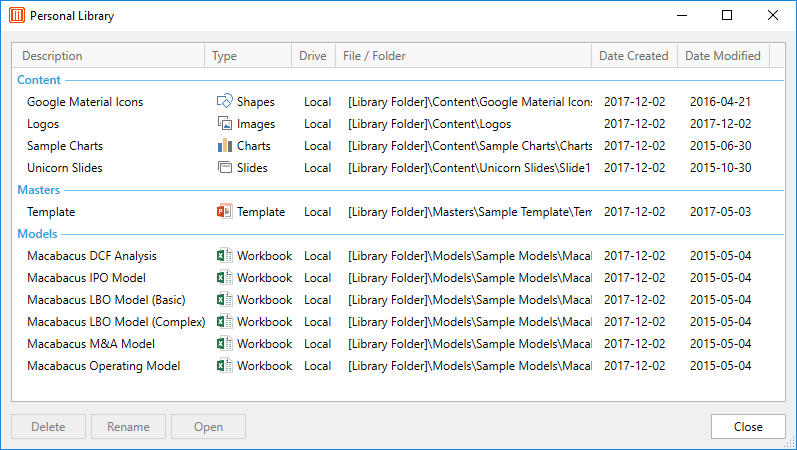Image resolution: width=797 pixels, height=450 pixels.
Task: Click Excel icon for Macabacus Operating Model
Action: pyautogui.click(x=225, y=366)
